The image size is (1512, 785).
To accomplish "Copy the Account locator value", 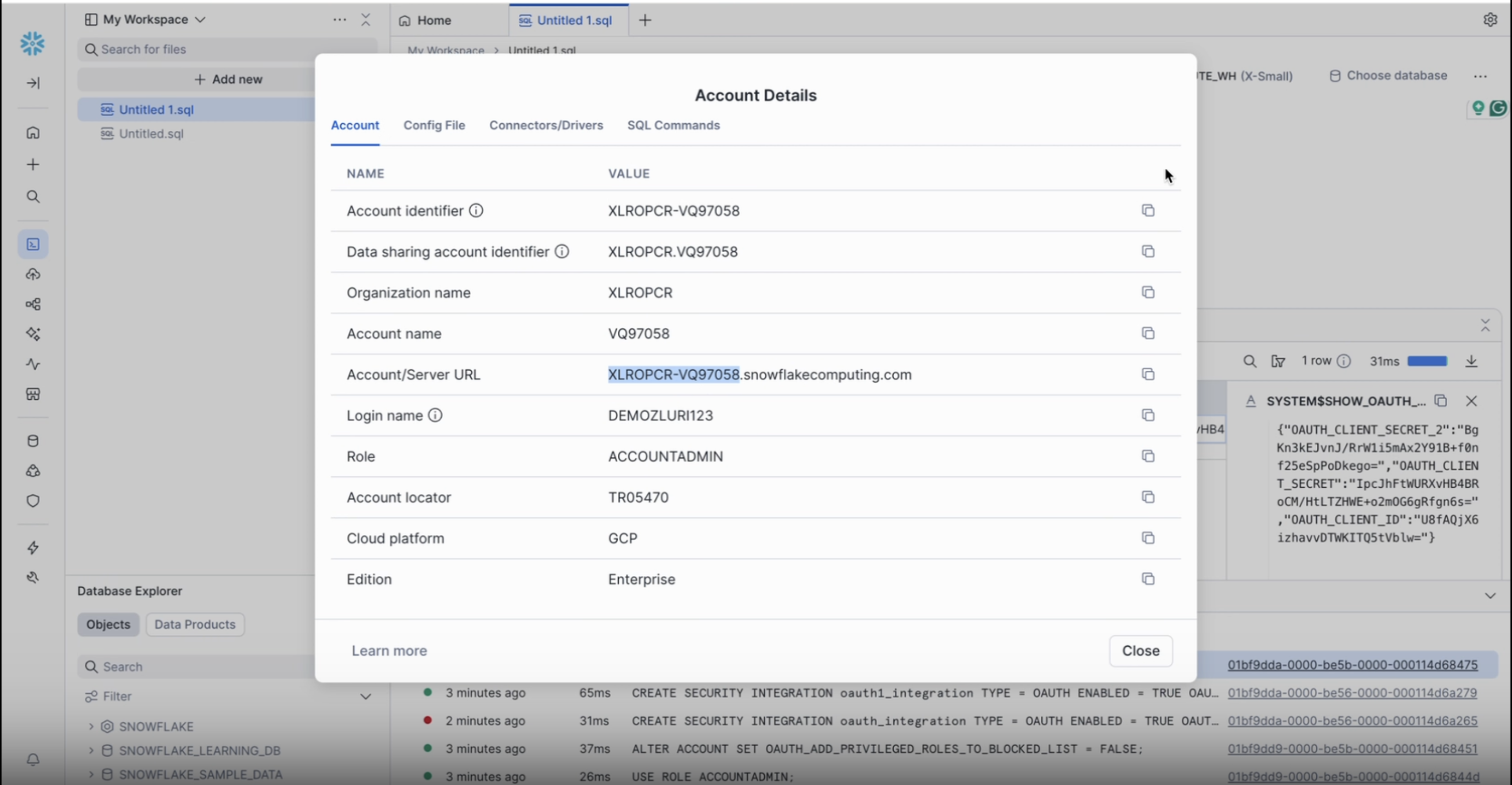I will click(x=1147, y=497).
